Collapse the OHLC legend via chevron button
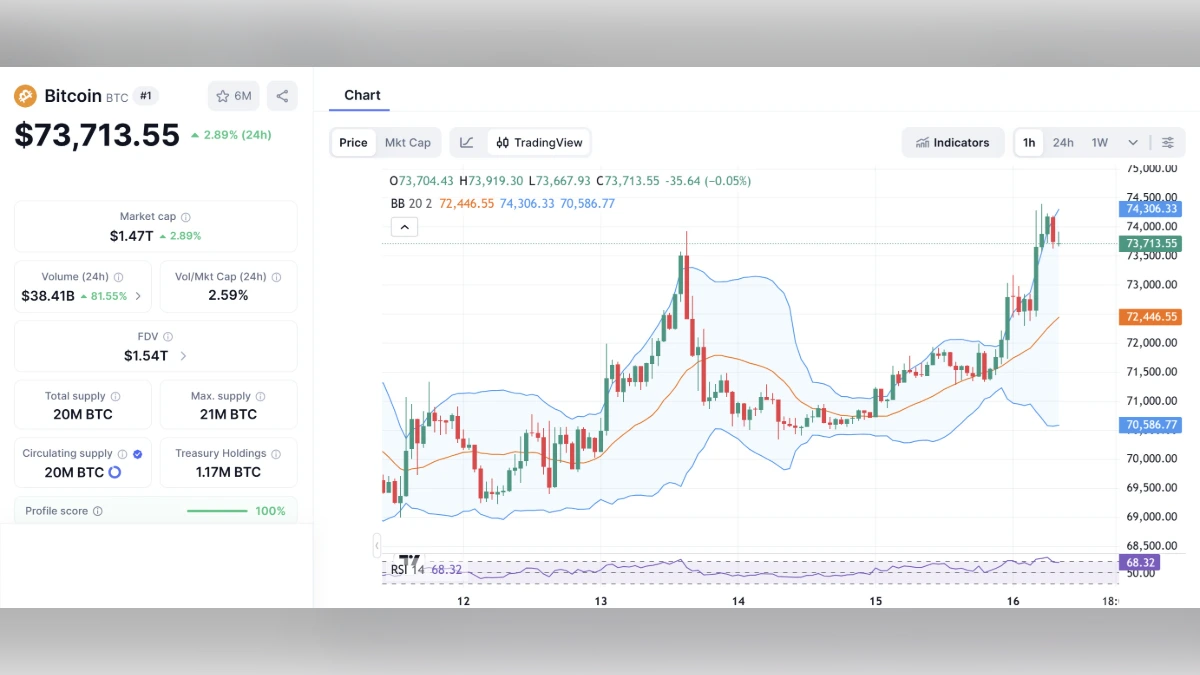The image size is (1200, 675). pyautogui.click(x=404, y=226)
